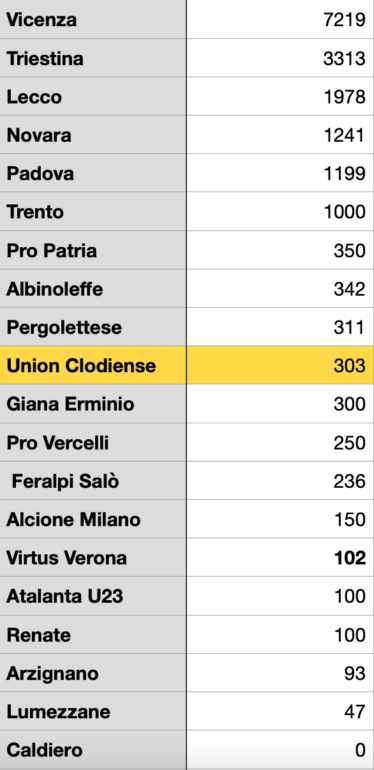Select the highlighted Union Clodiense cell
The width and height of the screenshot is (374, 770).
[93, 365]
